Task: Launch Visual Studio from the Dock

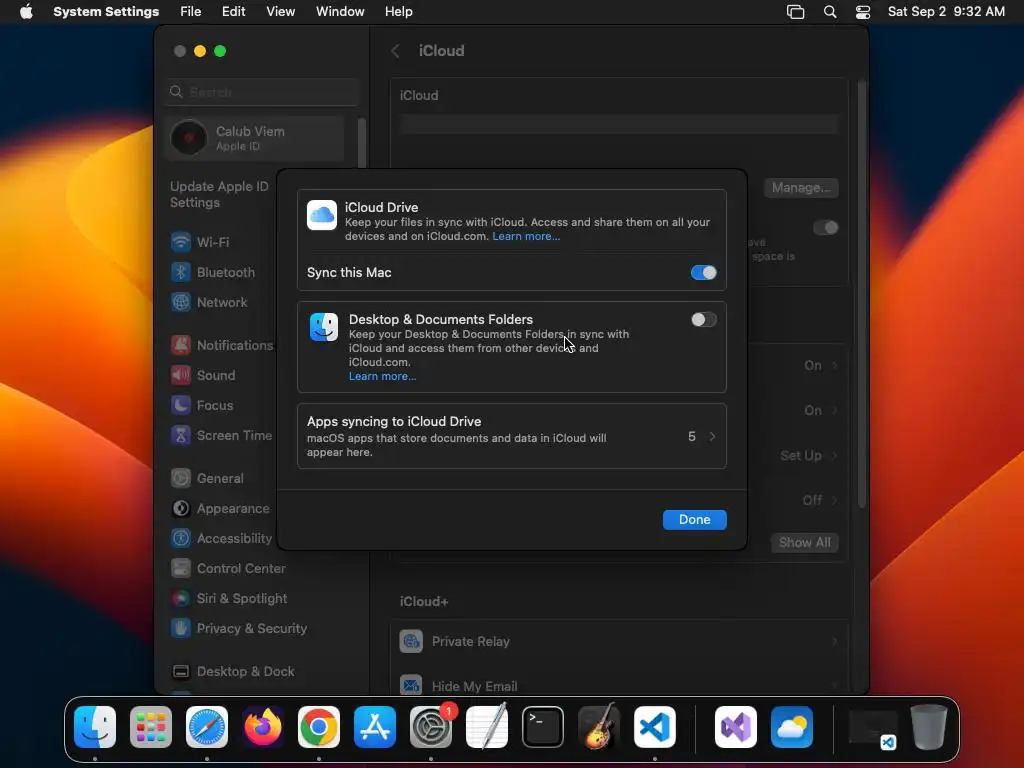Action: point(736,726)
